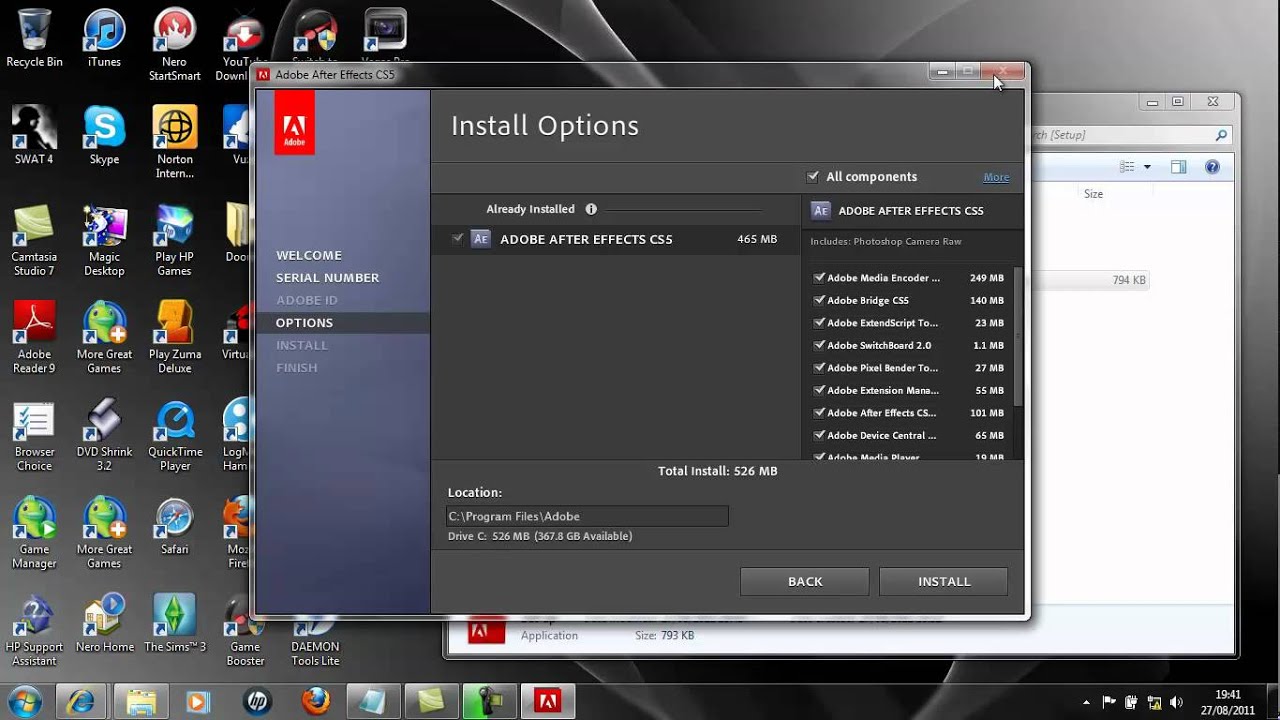The image size is (1280, 720).
Task: Uncheck Adobe SwitchBoard 2.0 component
Action: click(819, 345)
